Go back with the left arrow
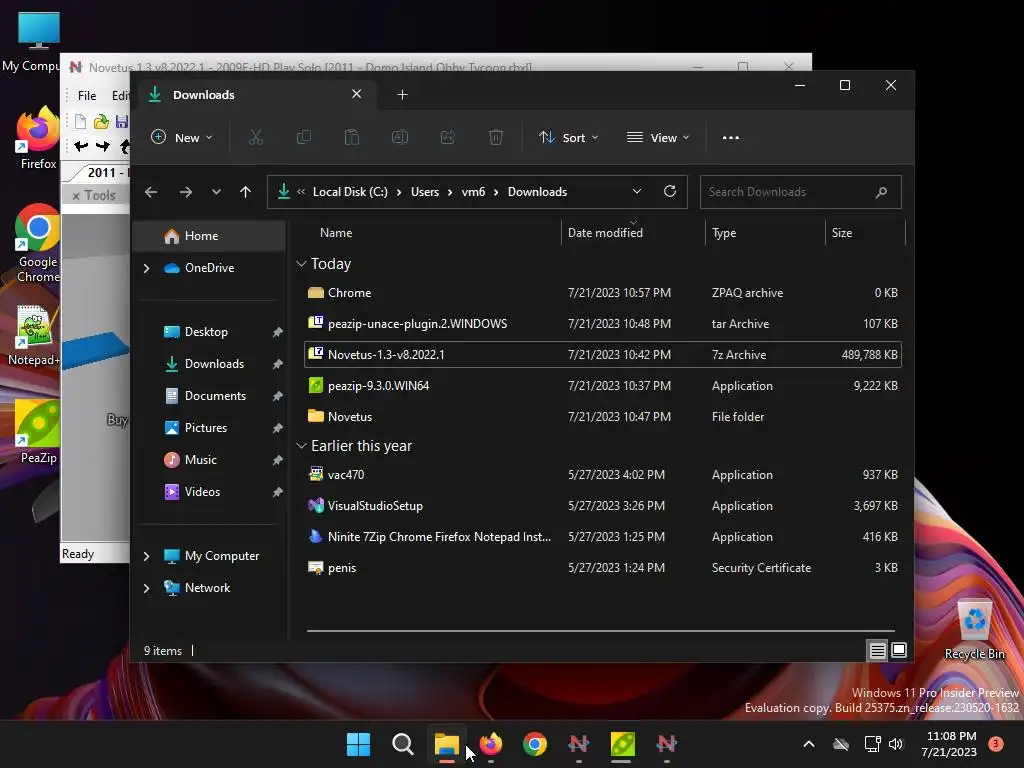 click(x=151, y=192)
